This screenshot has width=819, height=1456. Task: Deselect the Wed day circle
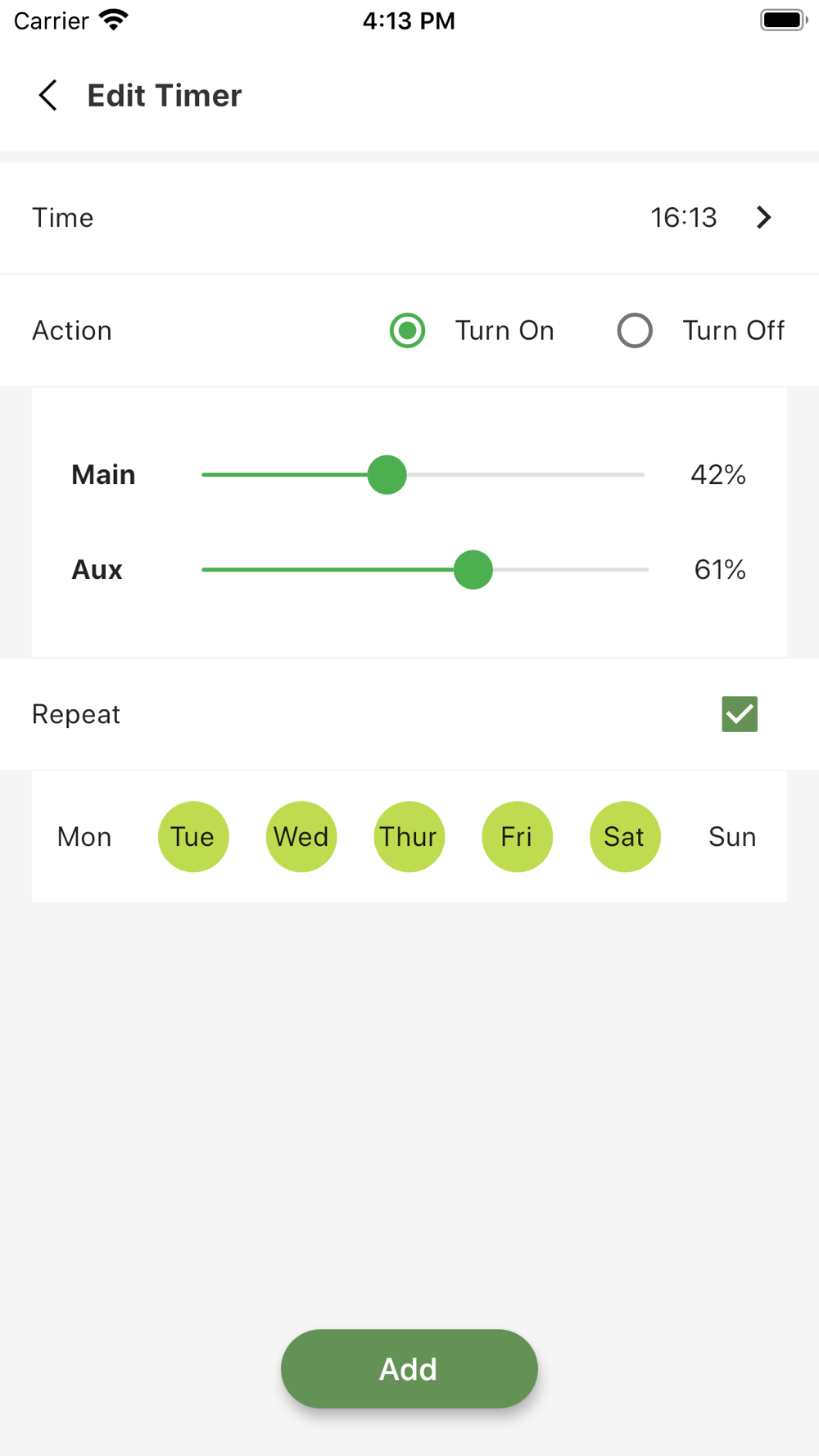click(301, 837)
